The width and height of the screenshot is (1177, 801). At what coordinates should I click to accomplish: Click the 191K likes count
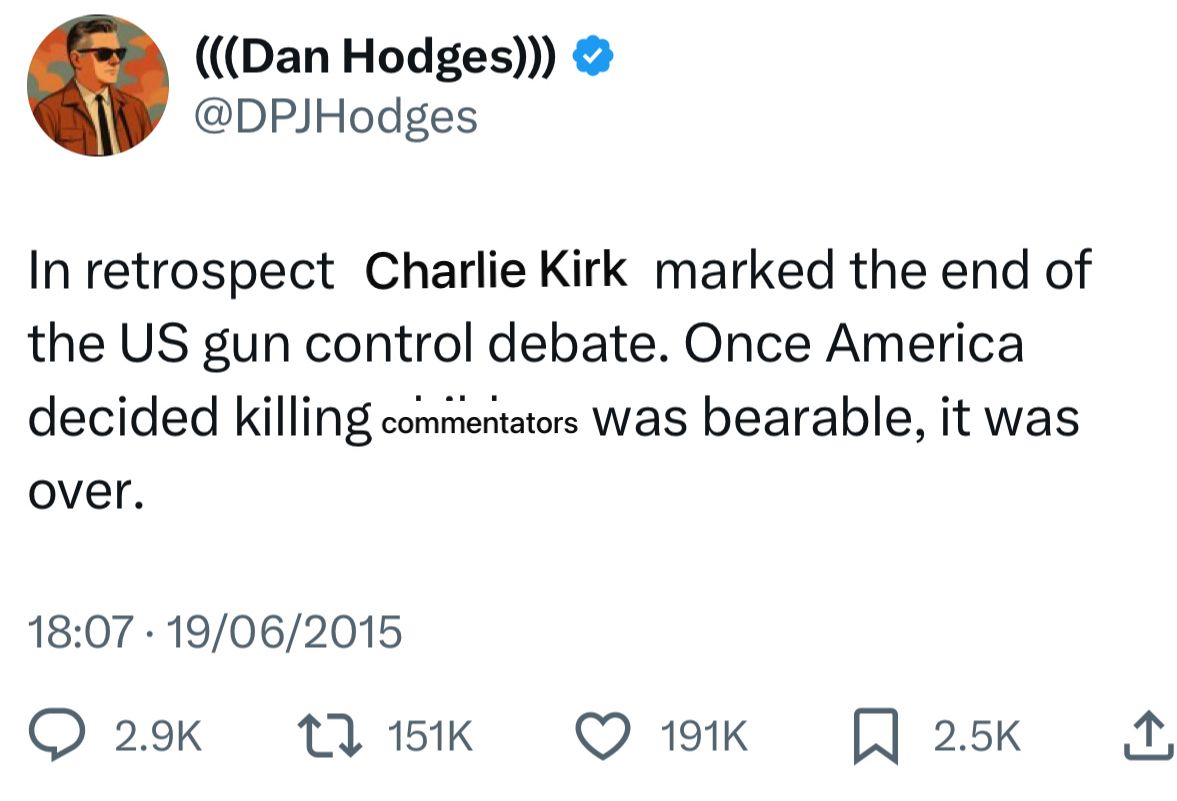[705, 738]
